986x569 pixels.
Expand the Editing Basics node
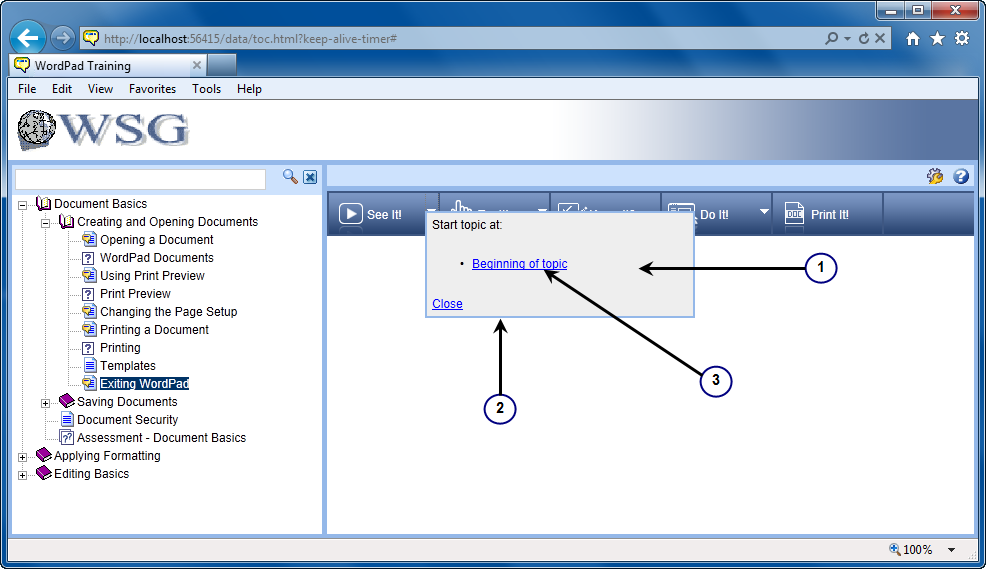coord(23,475)
